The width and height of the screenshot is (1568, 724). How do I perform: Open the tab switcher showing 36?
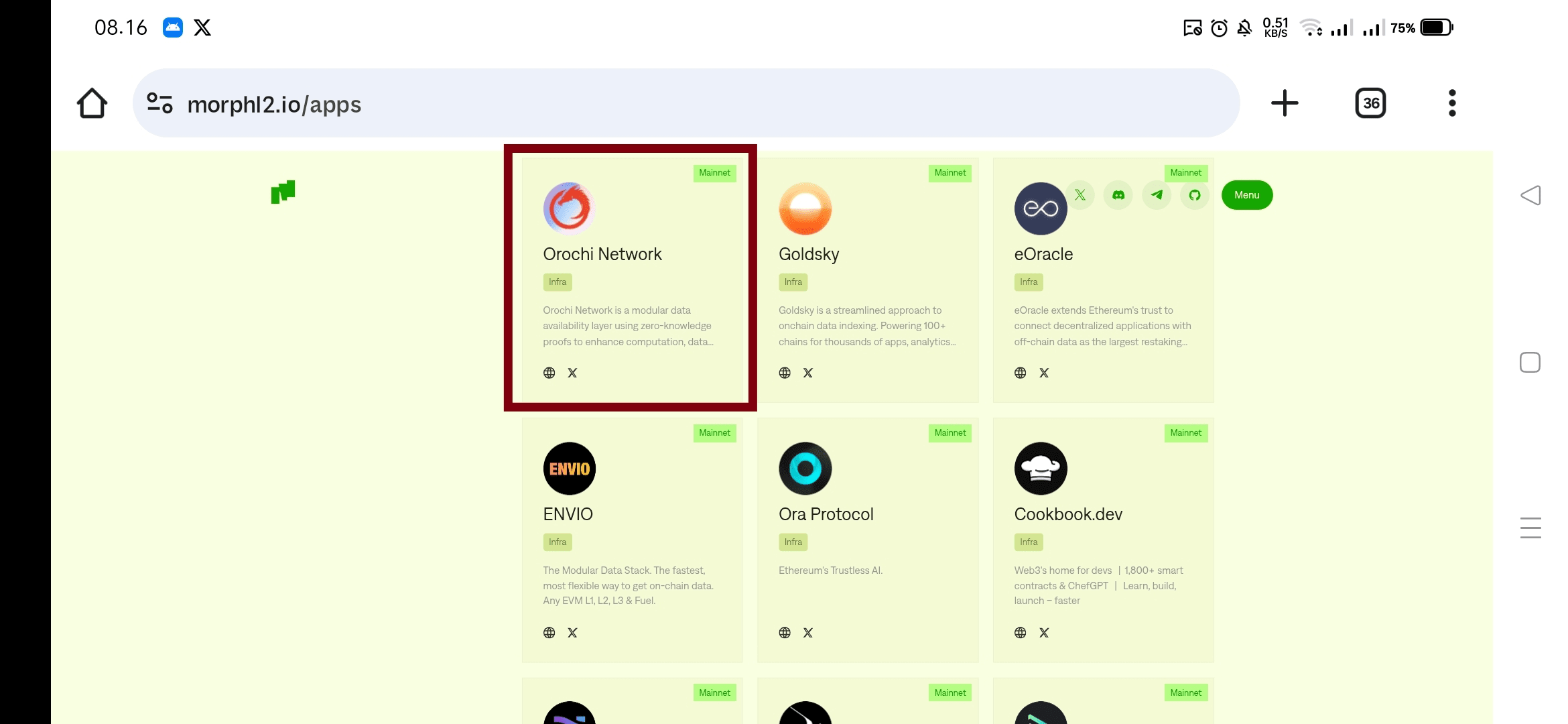(x=1370, y=103)
